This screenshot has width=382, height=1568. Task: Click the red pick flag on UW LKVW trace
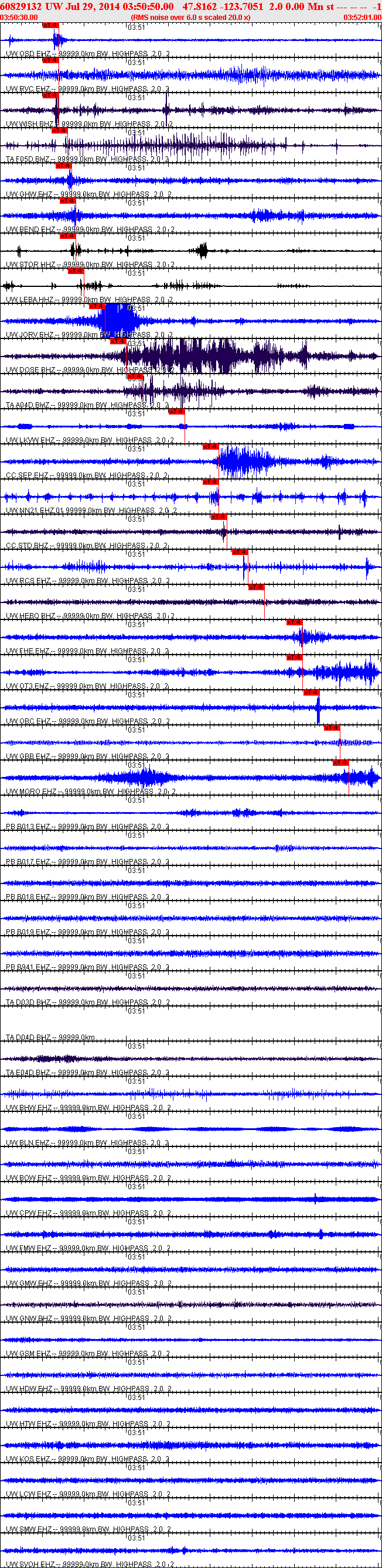coord(176,412)
